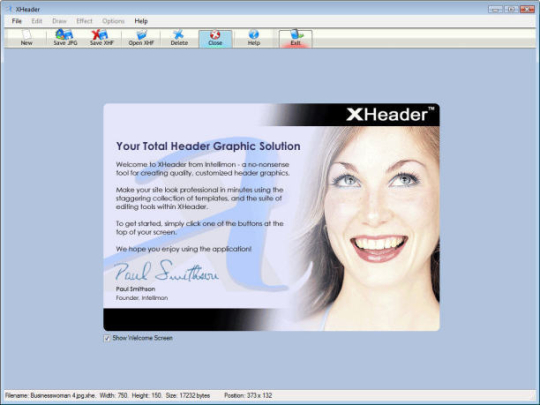The width and height of the screenshot is (540, 405).
Task: Click the Filename entry in status bar
Action: pos(50,395)
